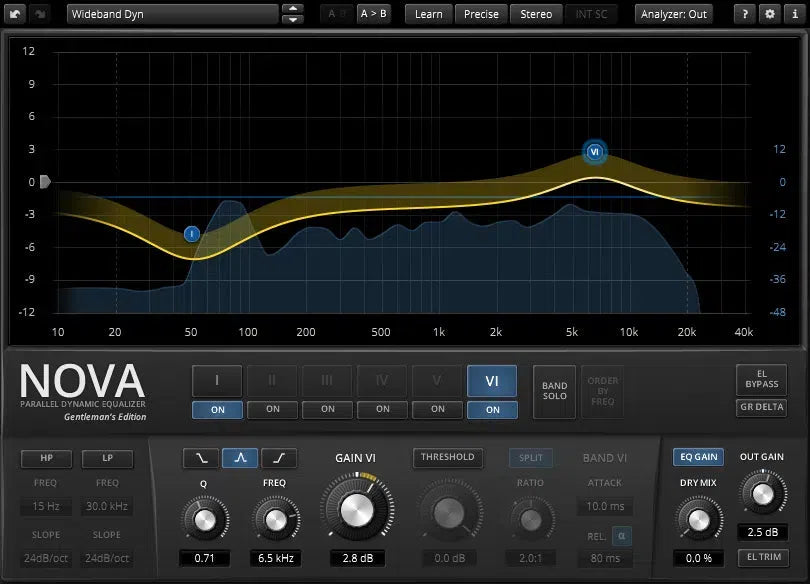Step to the next preset with the down arrow

[x=292, y=19]
